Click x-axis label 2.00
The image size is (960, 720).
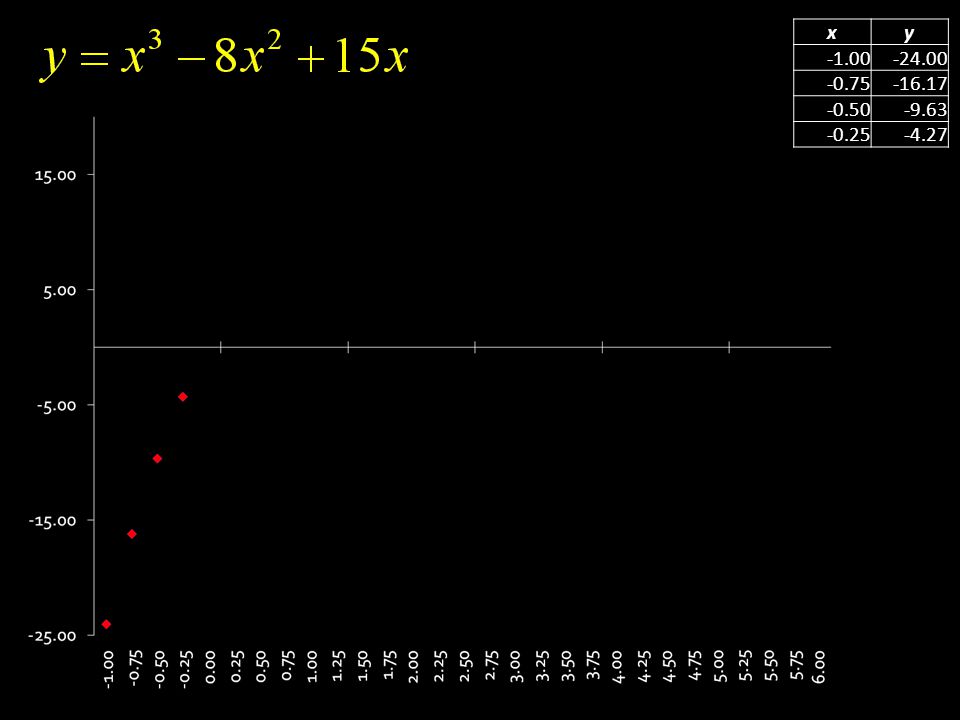point(413,666)
